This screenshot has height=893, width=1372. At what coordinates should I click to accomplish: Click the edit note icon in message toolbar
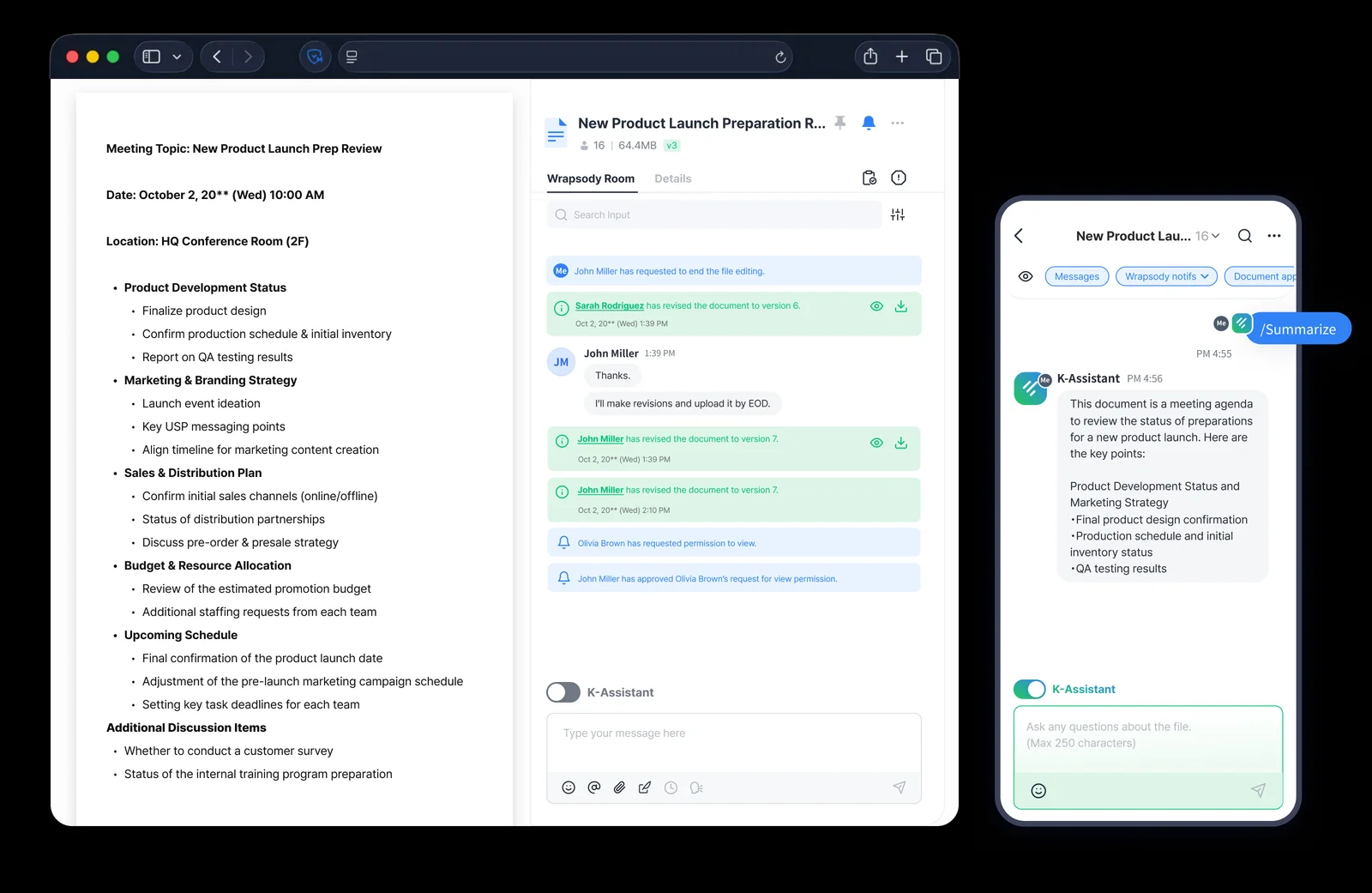(645, 787)
